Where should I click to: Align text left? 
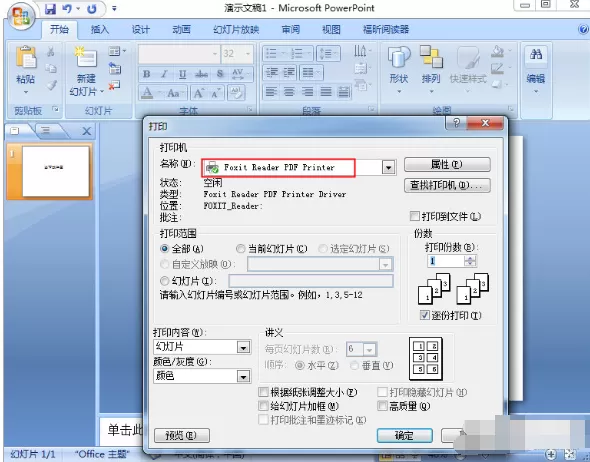(x=271, y=91)
